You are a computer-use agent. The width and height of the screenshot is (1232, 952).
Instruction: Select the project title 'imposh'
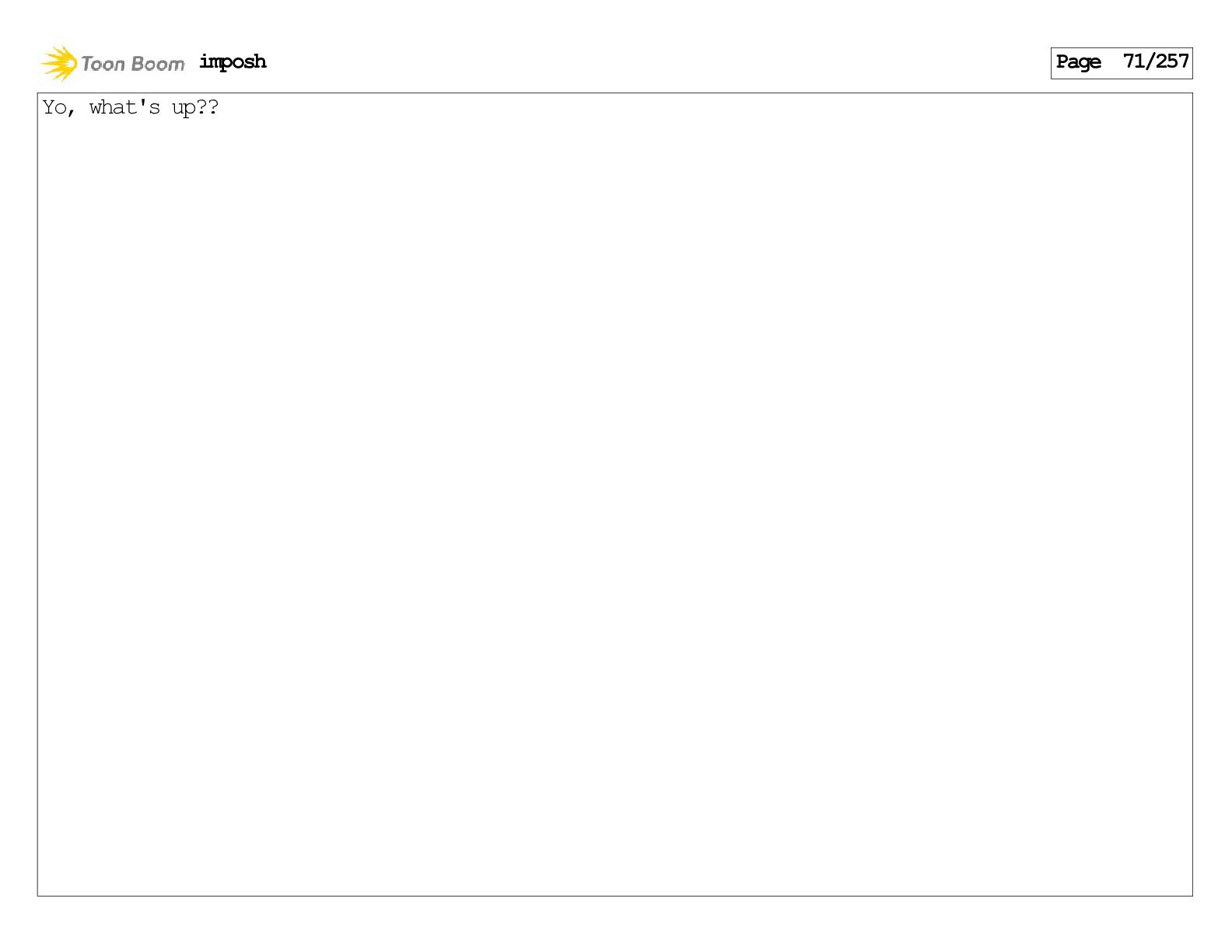[x=233, y=61]
